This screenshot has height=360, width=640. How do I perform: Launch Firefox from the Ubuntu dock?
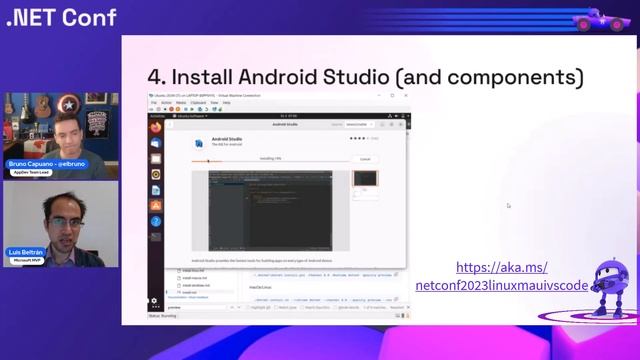[156, 128]
